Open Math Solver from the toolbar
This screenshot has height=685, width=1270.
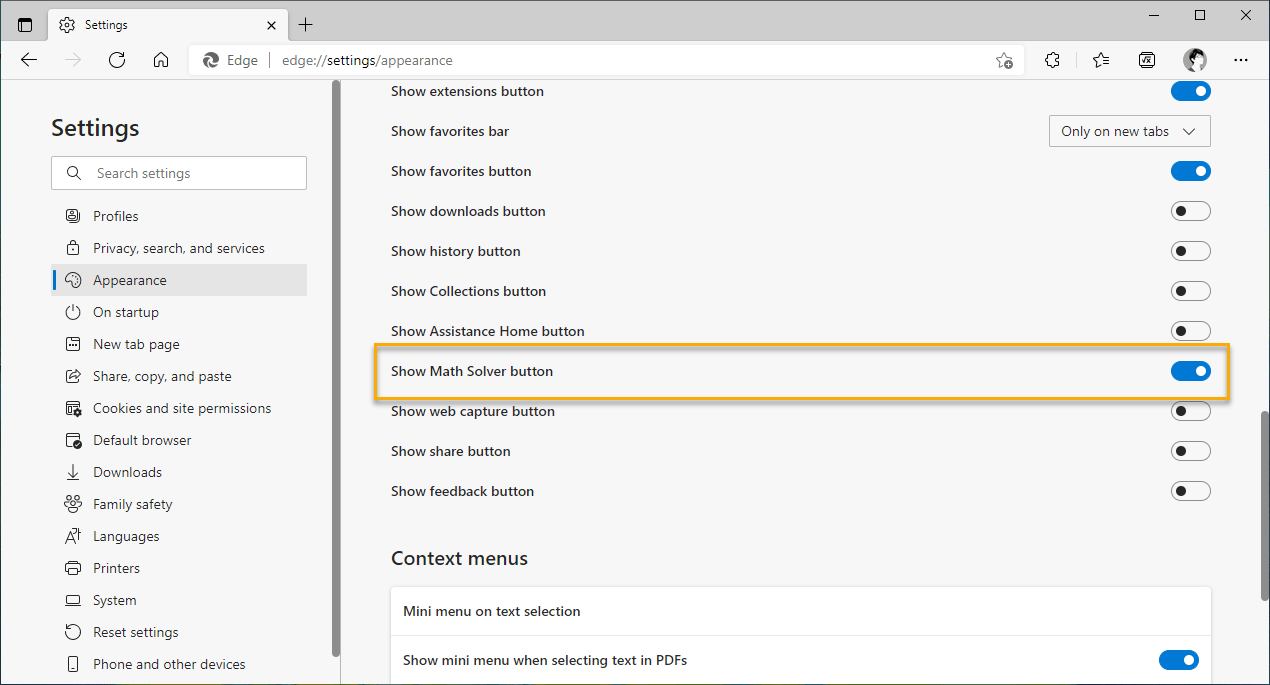1147,60
